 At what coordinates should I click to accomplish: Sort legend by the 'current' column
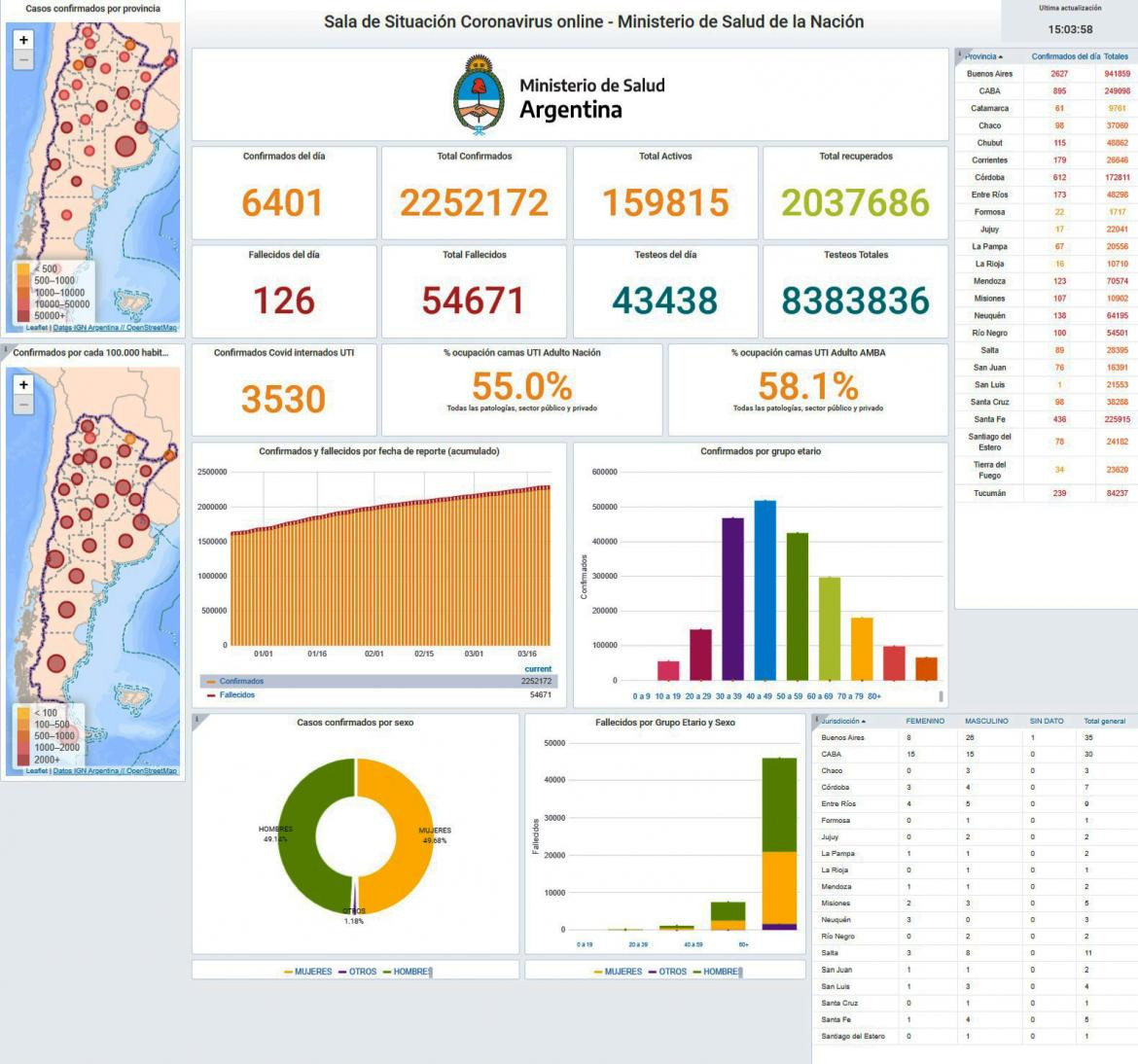tap(538, 668)
